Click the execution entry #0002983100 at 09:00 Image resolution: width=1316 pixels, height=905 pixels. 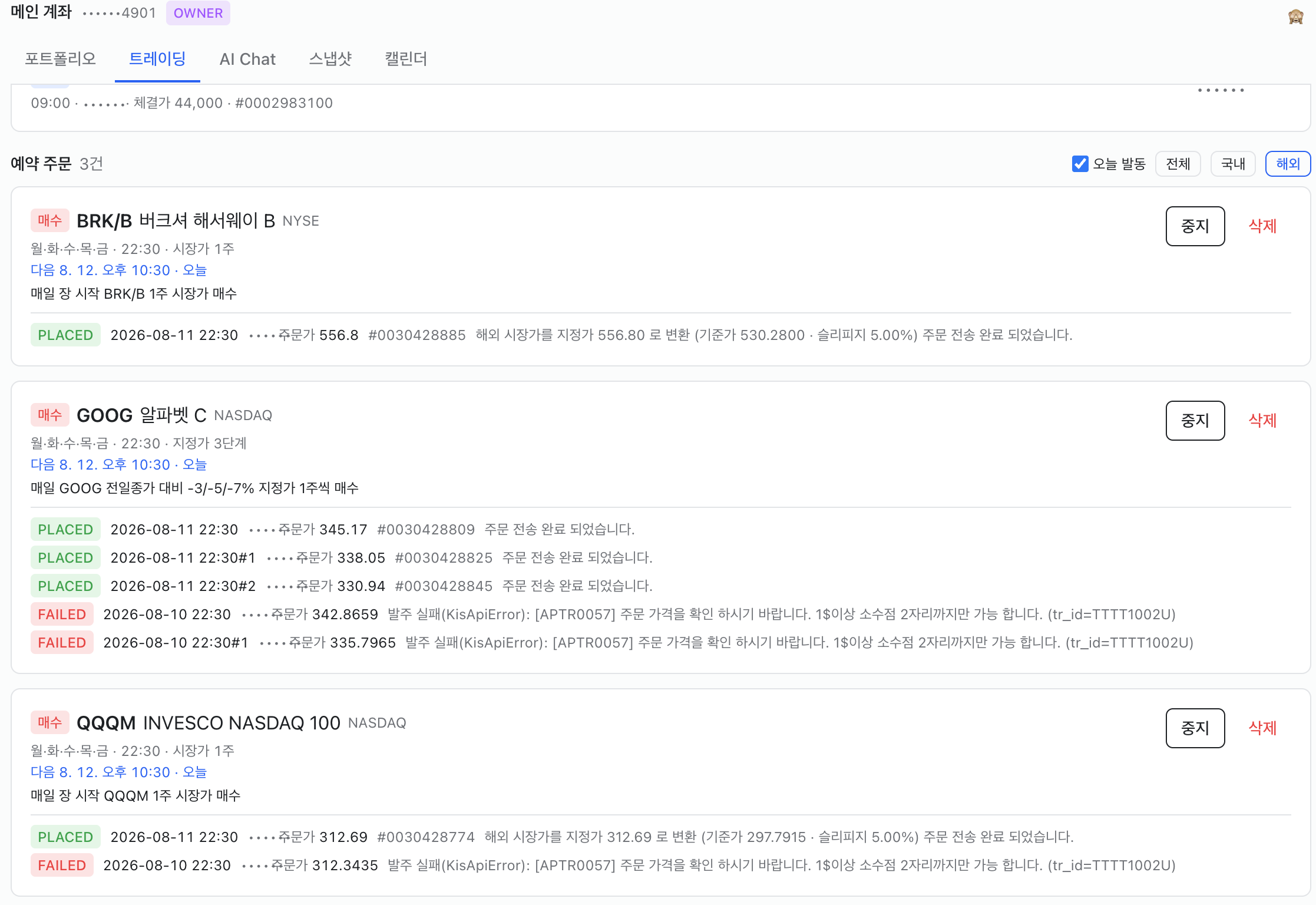182,103
